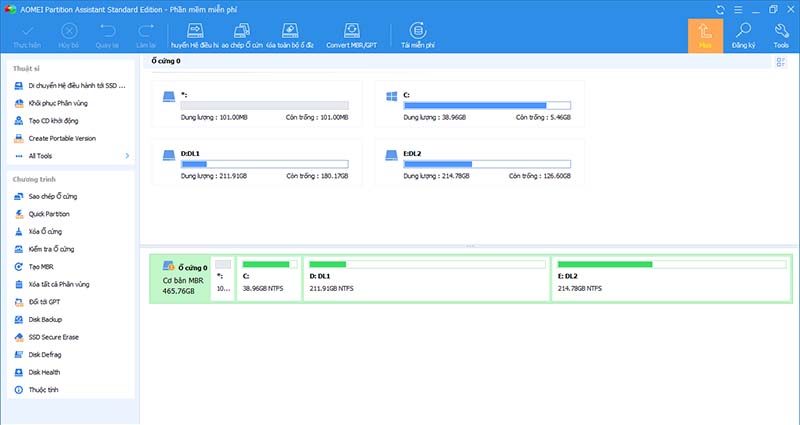
Task: Click Disk Backup in sidebar
Action: (38, 319)
